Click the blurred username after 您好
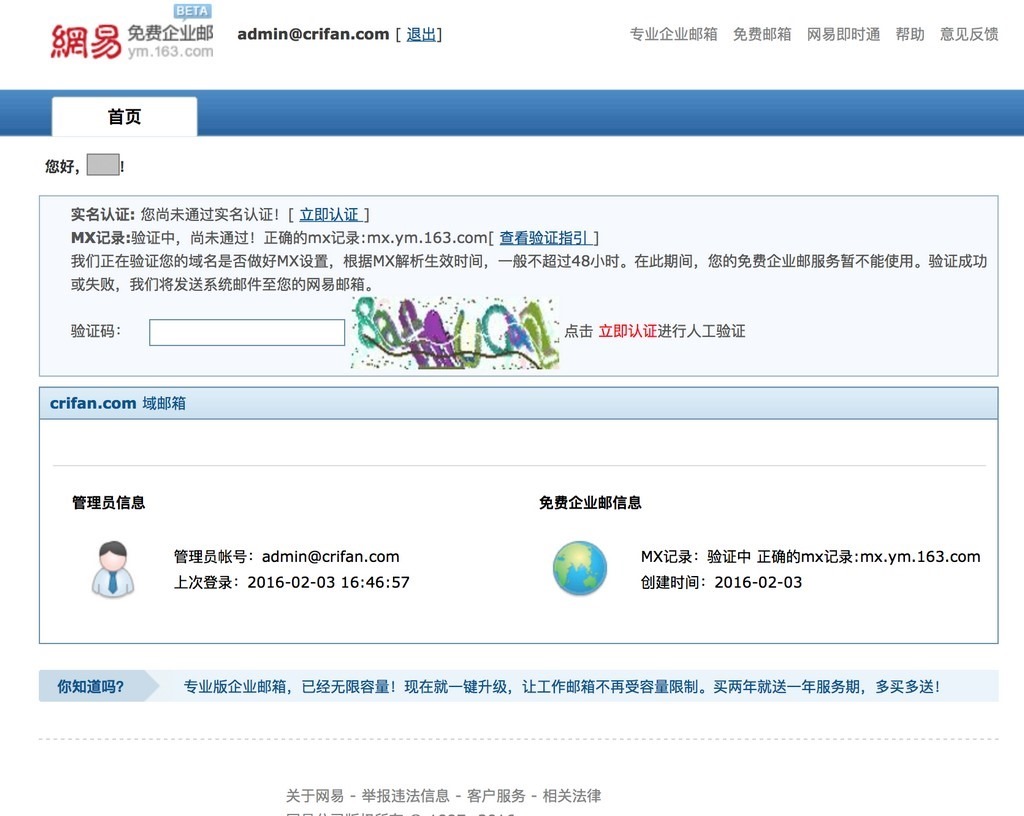 point(103,165)
